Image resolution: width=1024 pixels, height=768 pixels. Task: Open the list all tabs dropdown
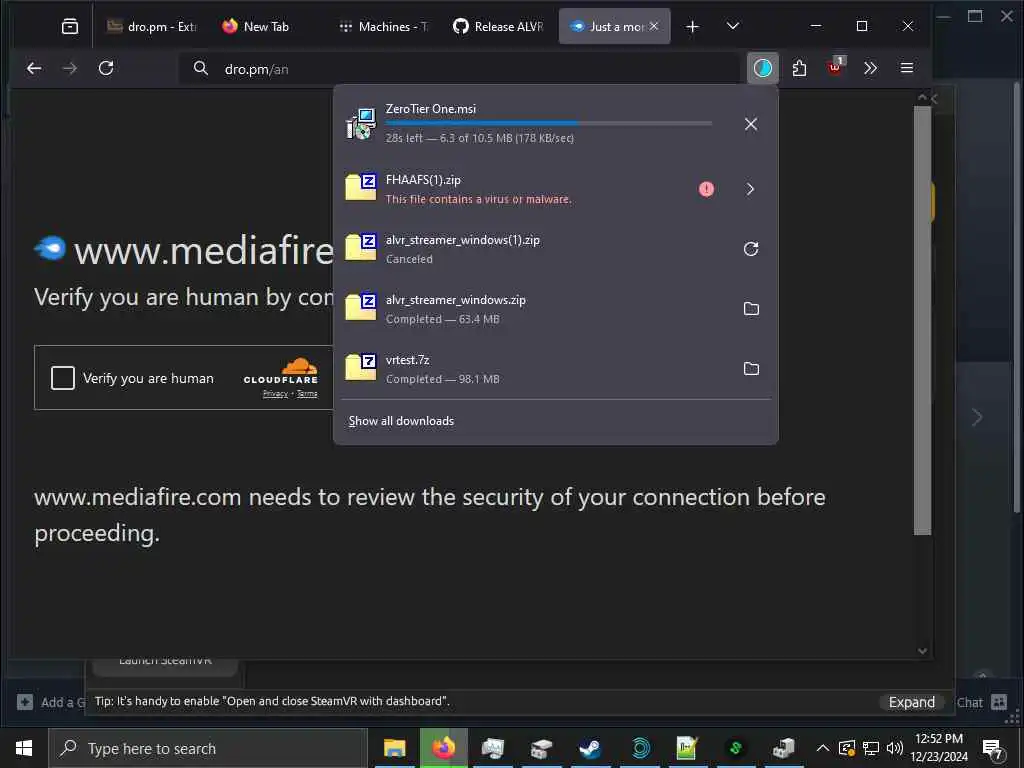click(733, 26)
